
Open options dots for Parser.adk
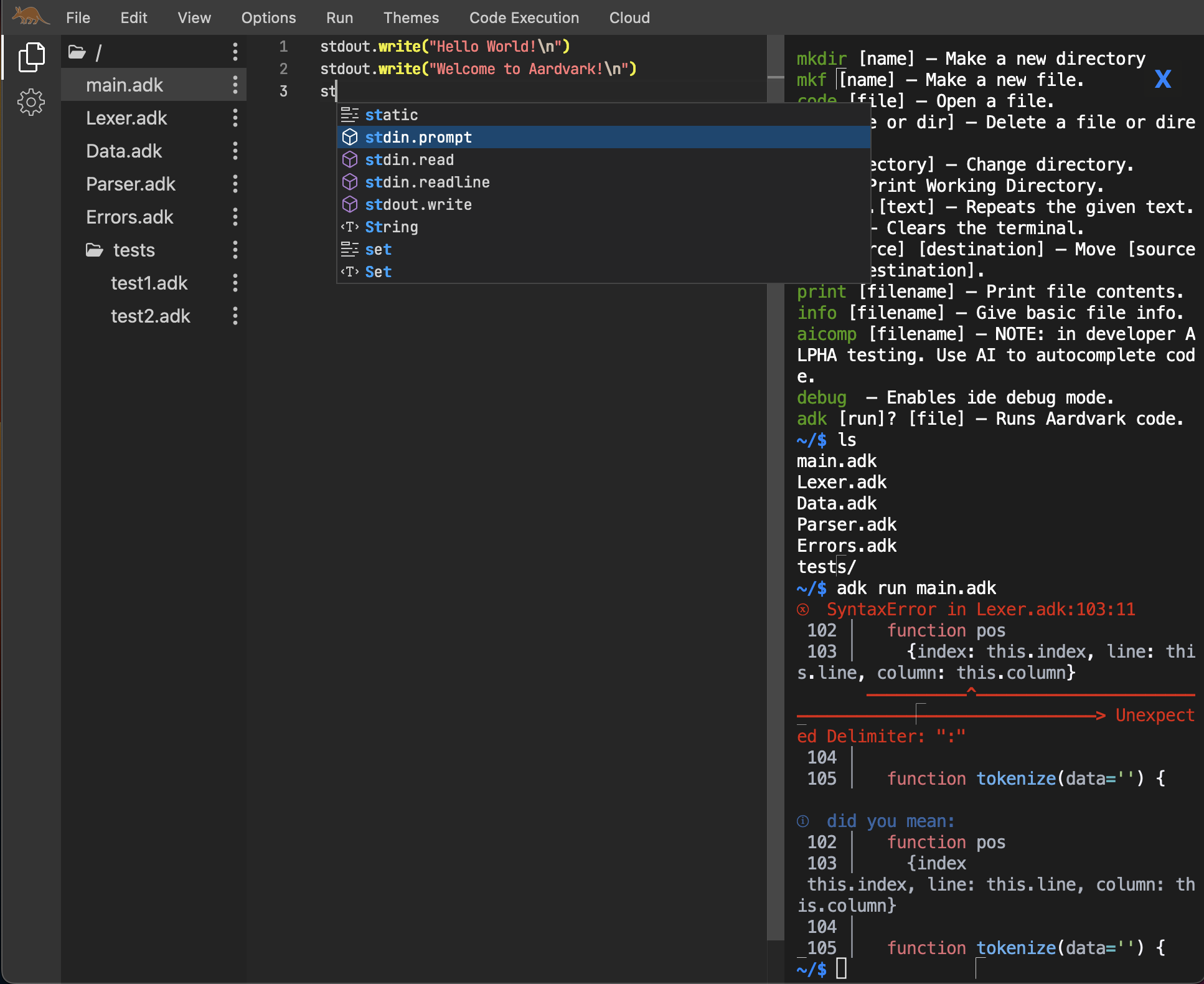coord(235,184)
